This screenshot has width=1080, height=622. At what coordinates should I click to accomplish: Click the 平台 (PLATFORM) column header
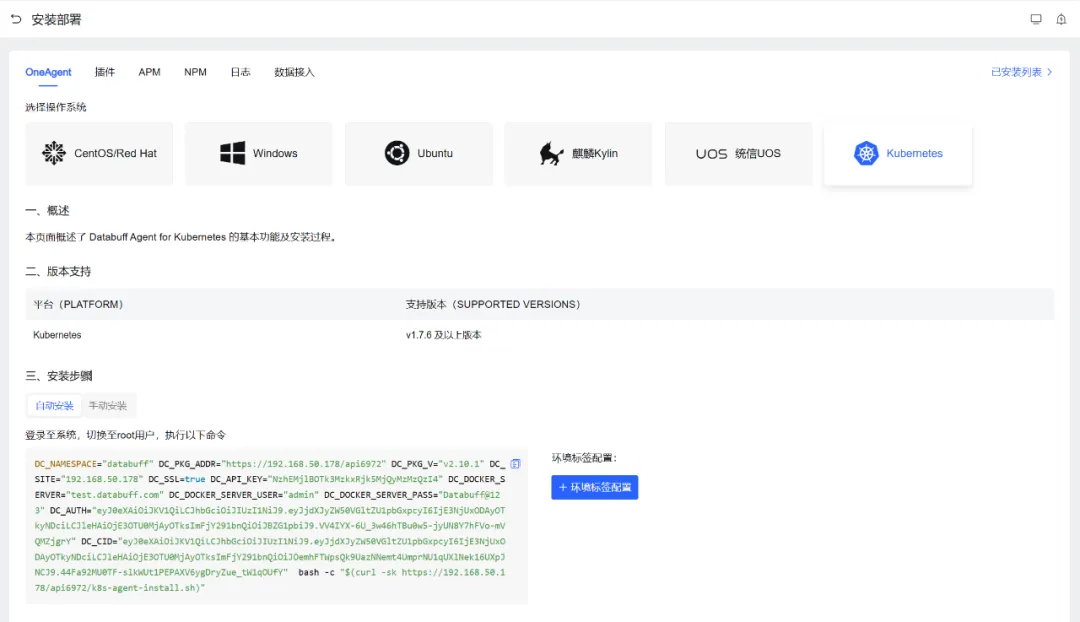click(78, 304)
